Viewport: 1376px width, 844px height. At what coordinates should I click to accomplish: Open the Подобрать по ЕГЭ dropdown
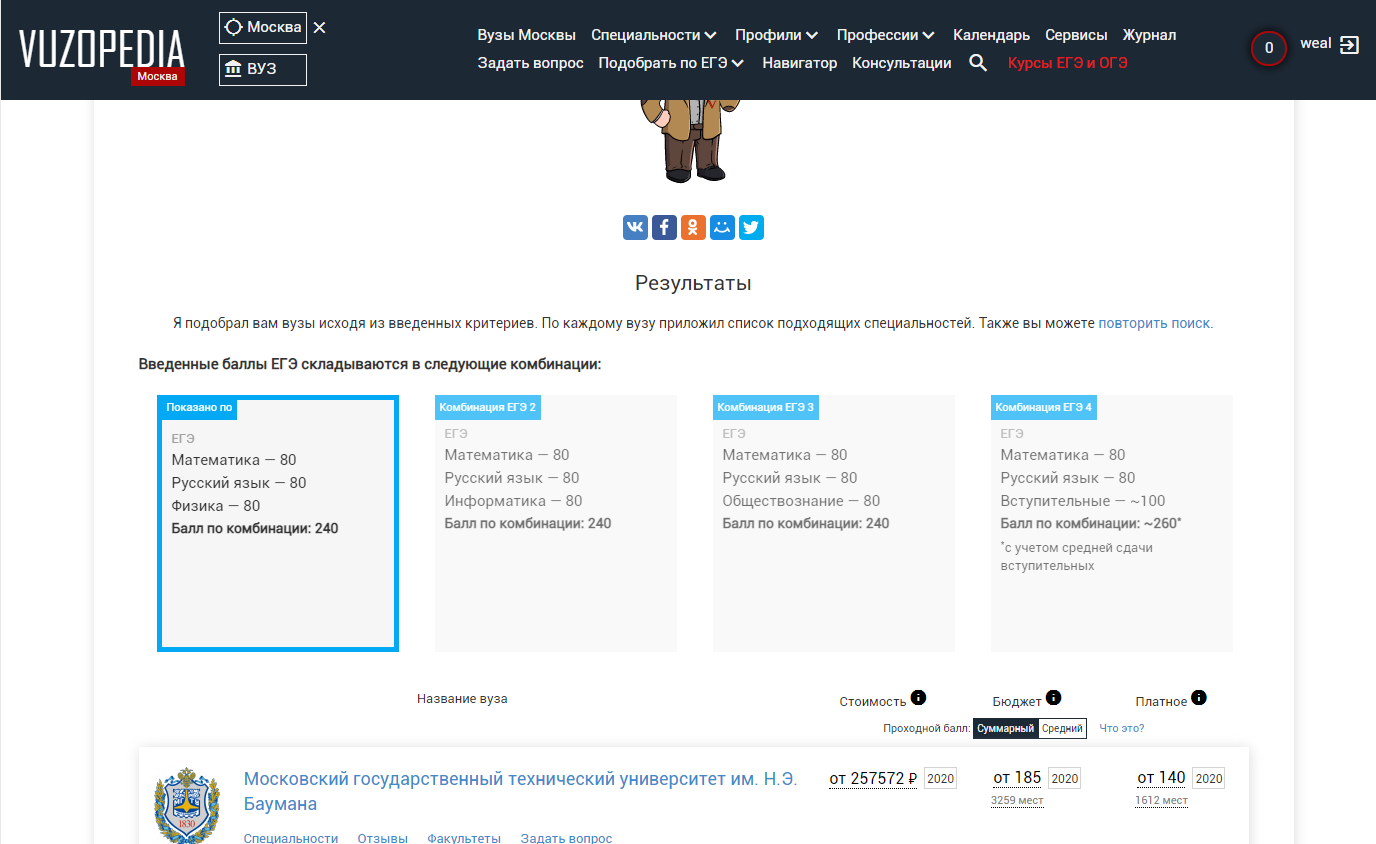pos(671,63)
